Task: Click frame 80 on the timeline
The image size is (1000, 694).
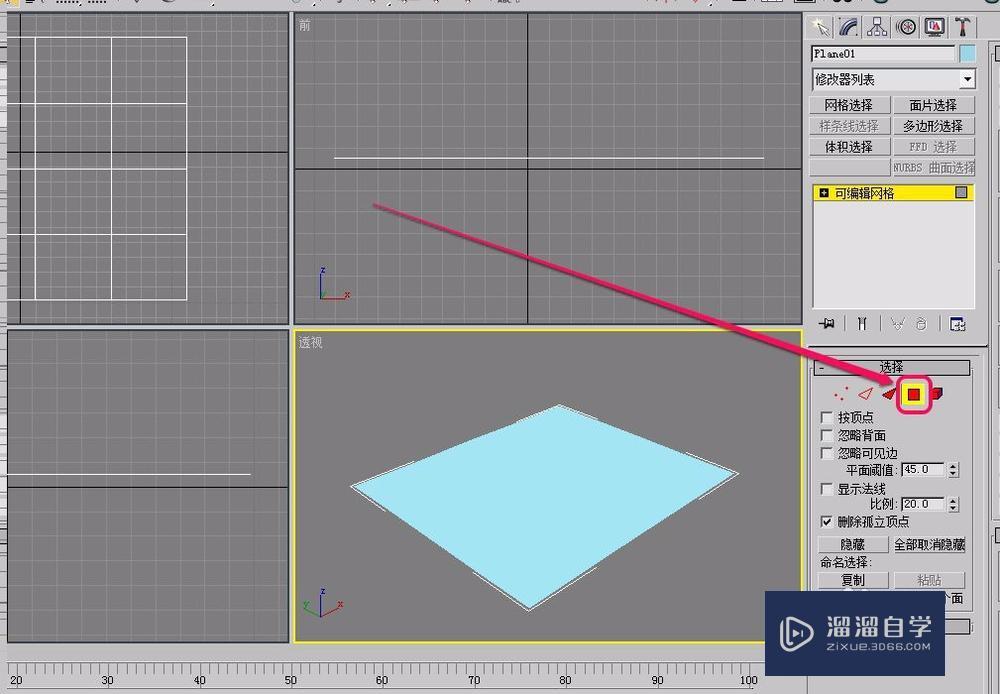Action: click(x=565, y=680)
